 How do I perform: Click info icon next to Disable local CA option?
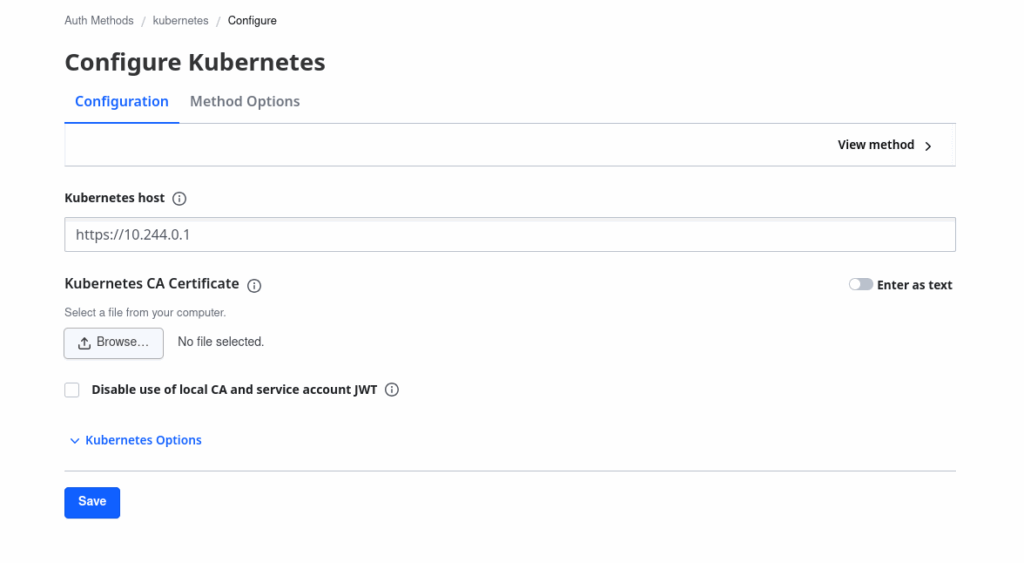coord(392,390)
